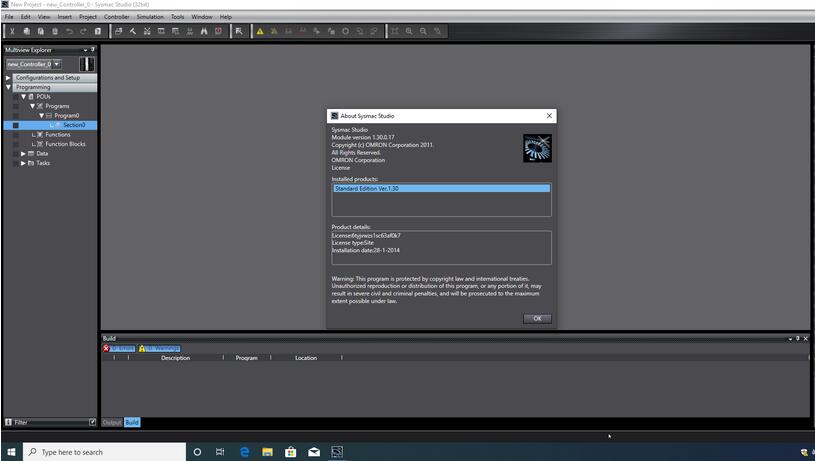Pin the Build panel
This screenshot has width=815, height=461.
[798, 338]
